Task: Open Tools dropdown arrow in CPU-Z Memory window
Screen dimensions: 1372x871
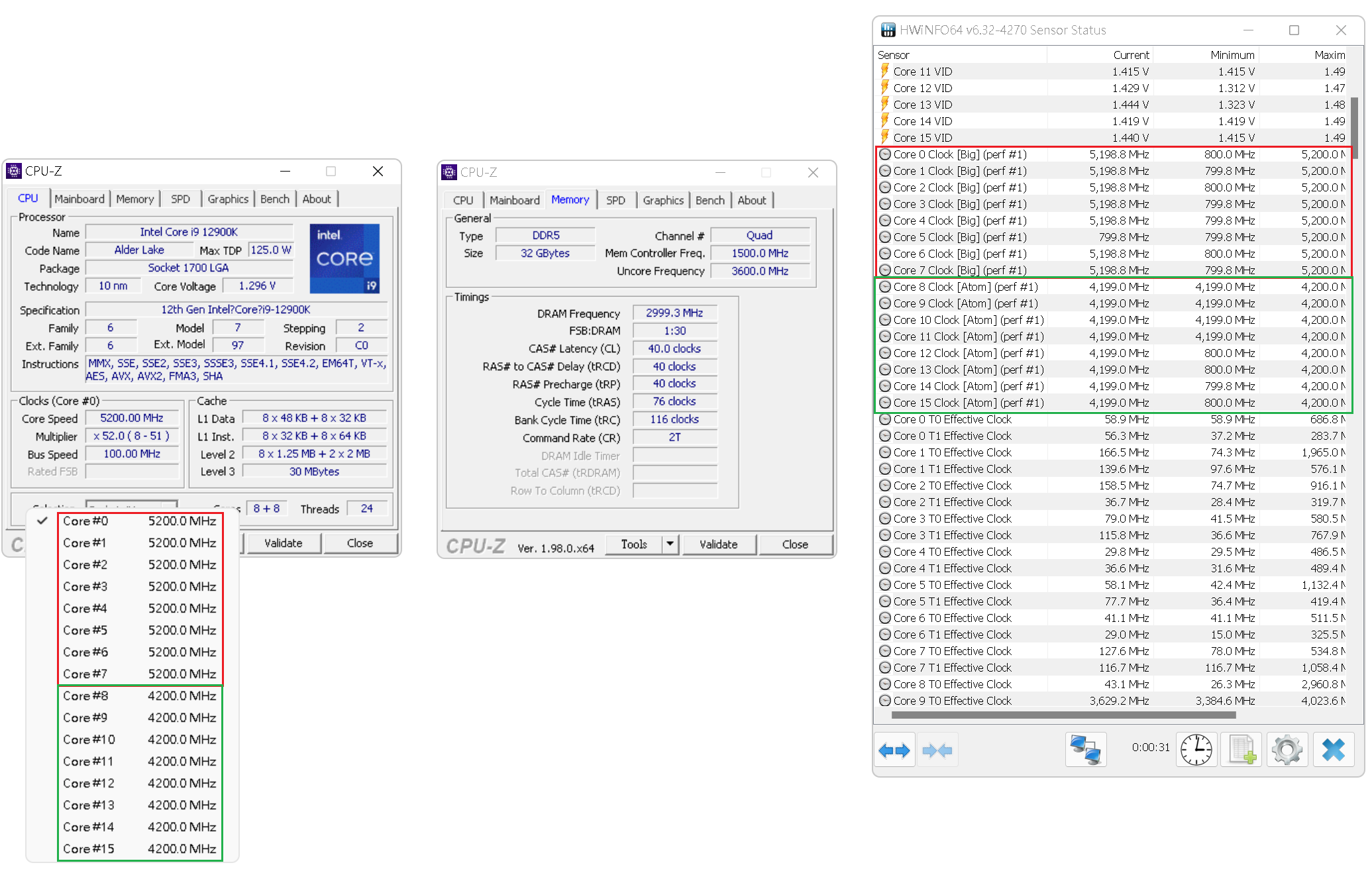Action: tap(670, 544)
